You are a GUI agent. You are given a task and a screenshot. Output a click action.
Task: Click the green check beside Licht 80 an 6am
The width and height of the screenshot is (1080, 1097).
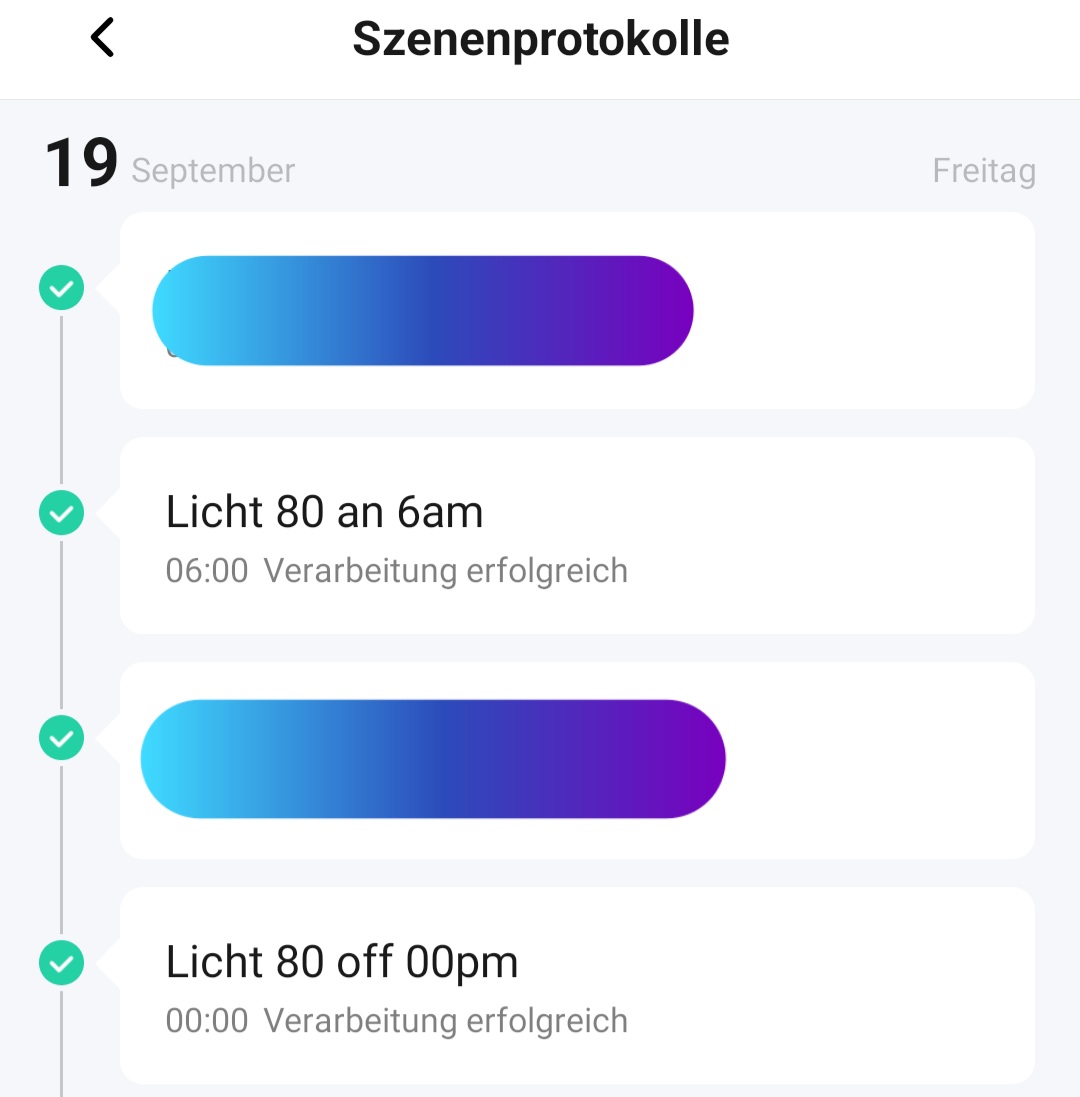(61, 514)
